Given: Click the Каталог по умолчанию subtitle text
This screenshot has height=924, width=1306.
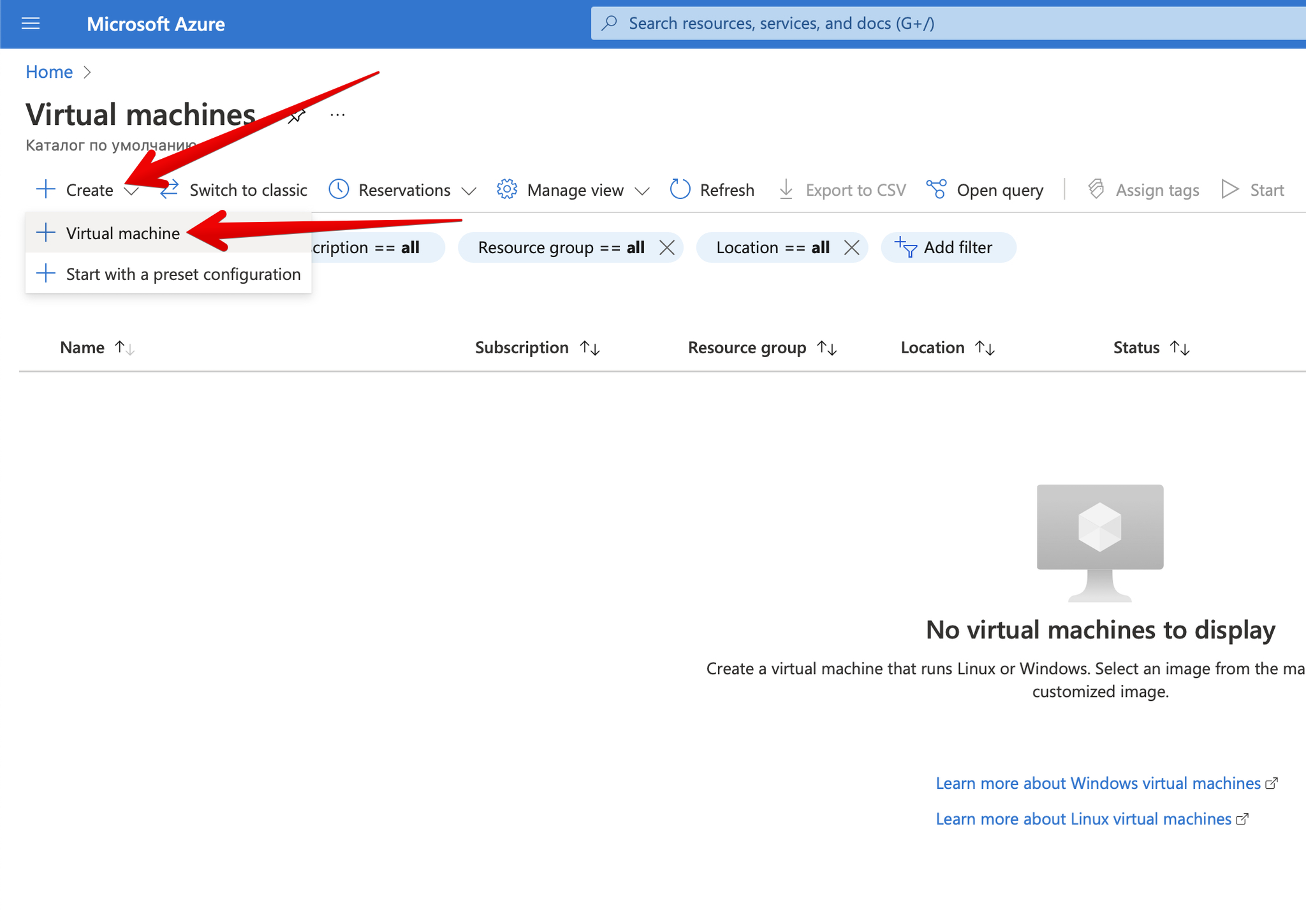Looking at the screenshot, I should 111,145.
